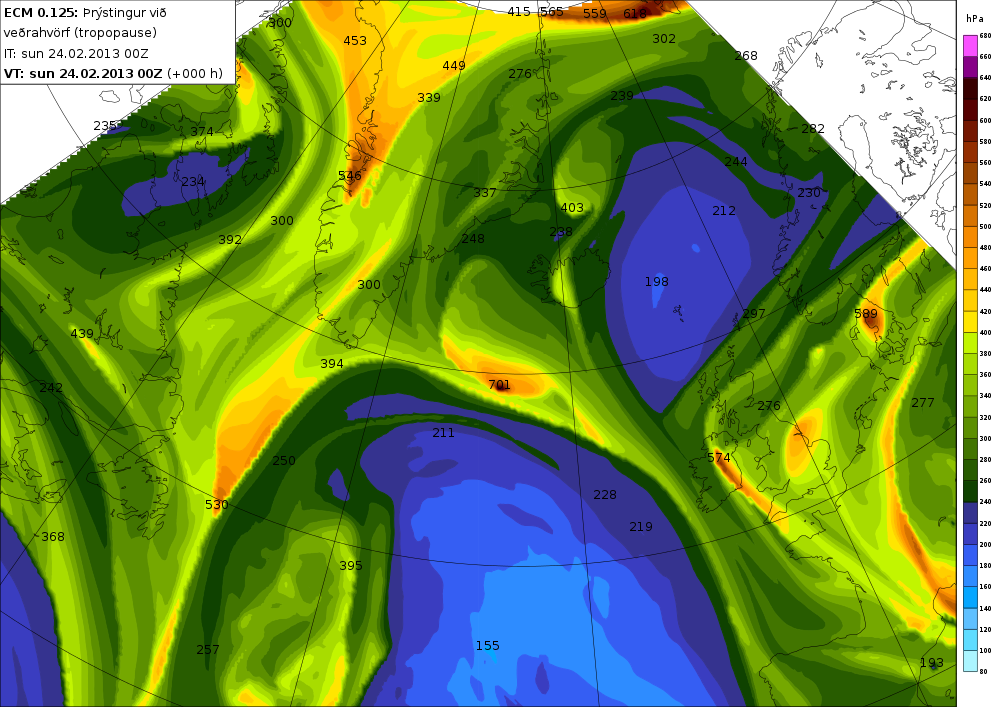Click the 257 value near the bottom

coord(208,650)
